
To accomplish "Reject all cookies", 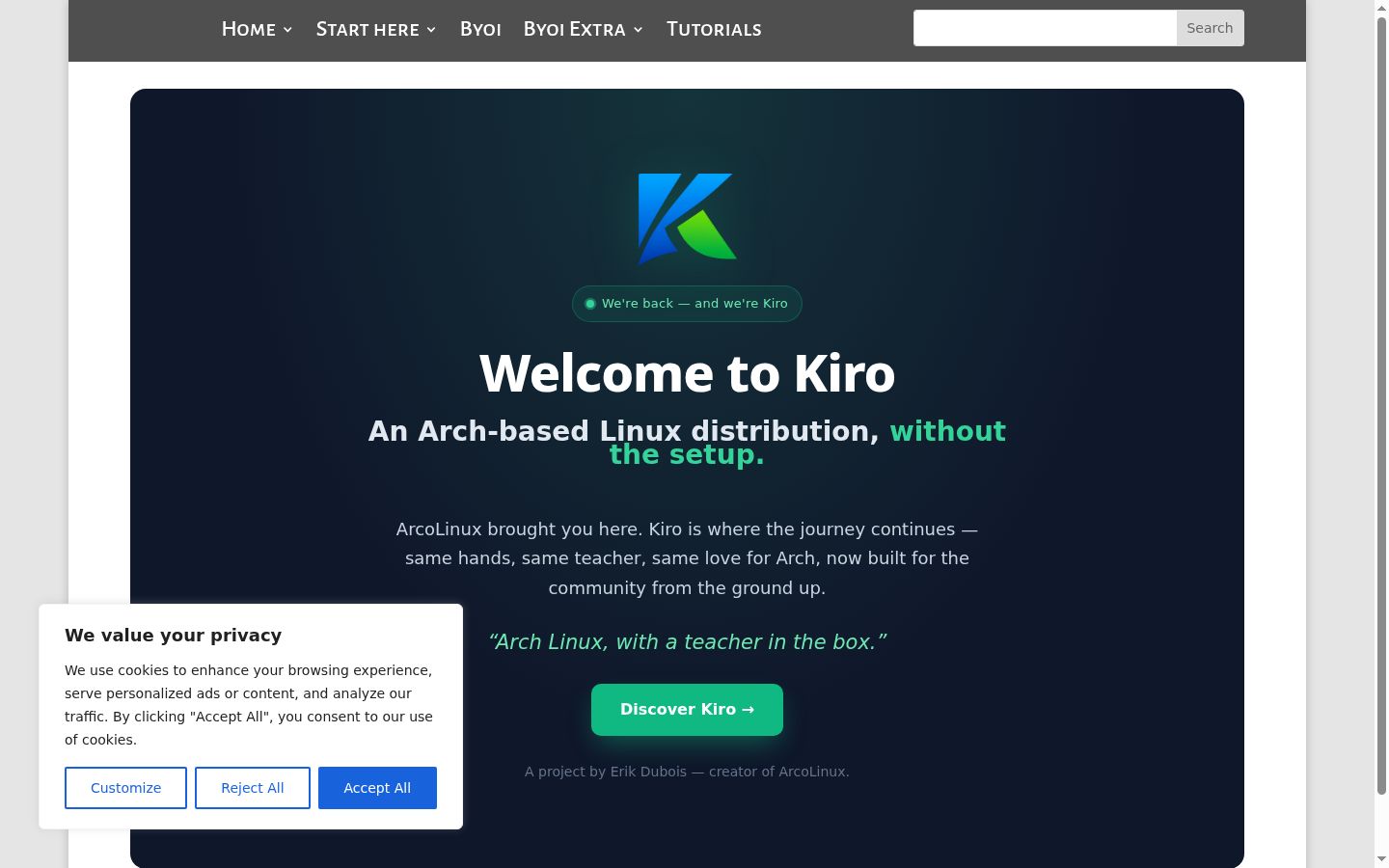I will pos(253,788).
